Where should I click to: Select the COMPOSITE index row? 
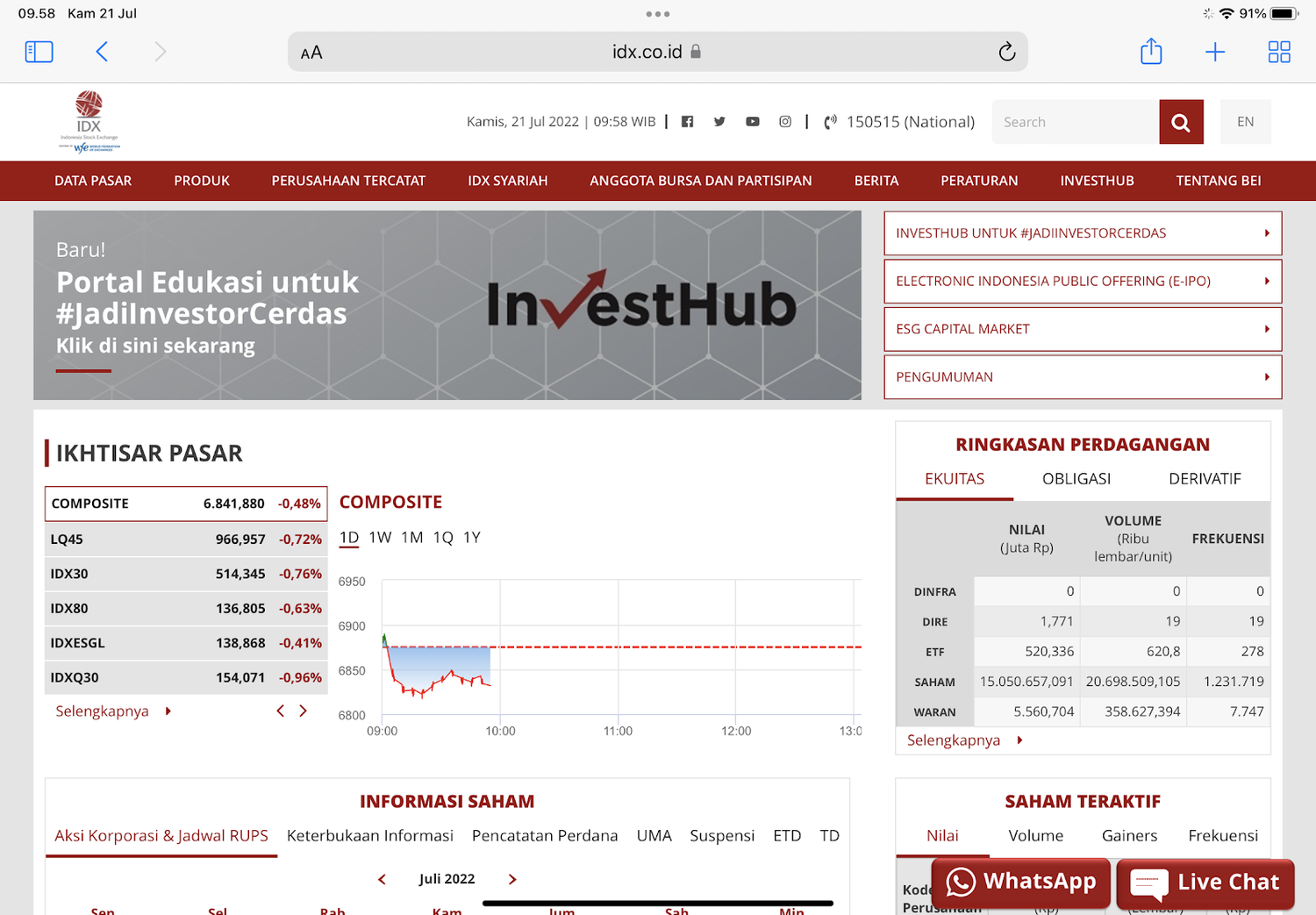[x=186, y=504]
